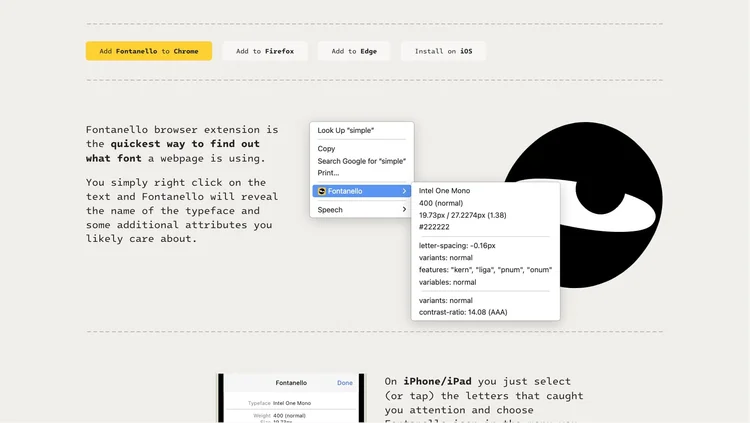Click Add to Edge button

pyautogui.click(x=354, y=51)
